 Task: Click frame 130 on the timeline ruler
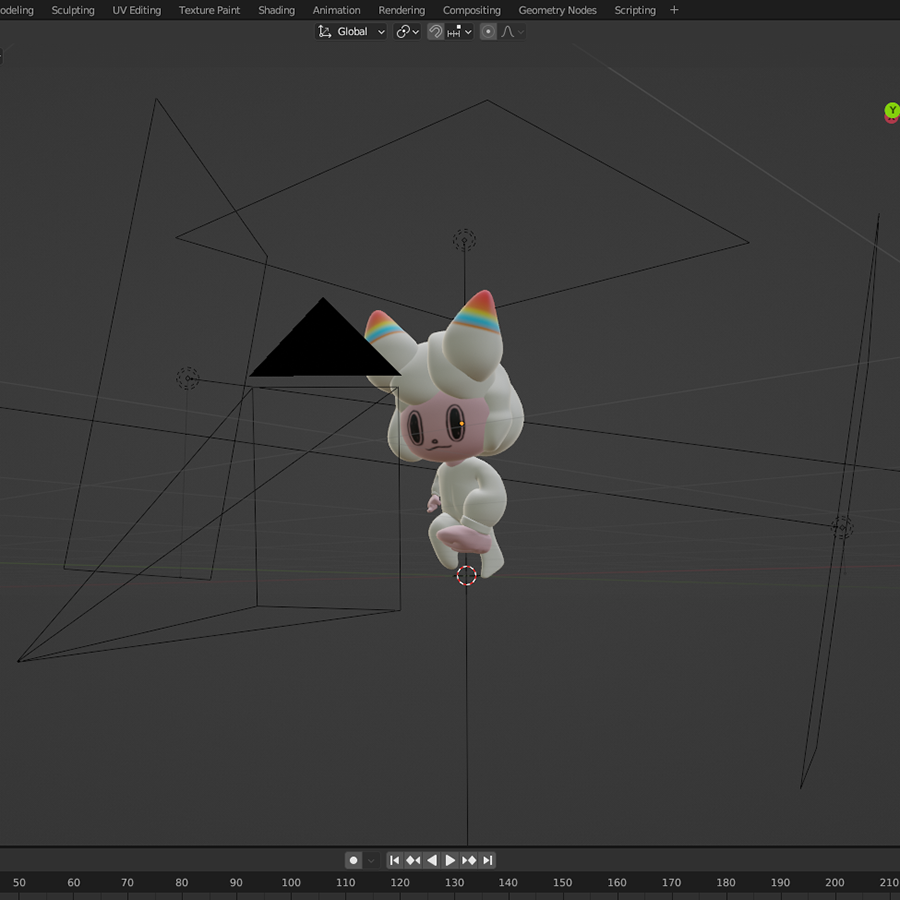[x=454, y=882]
